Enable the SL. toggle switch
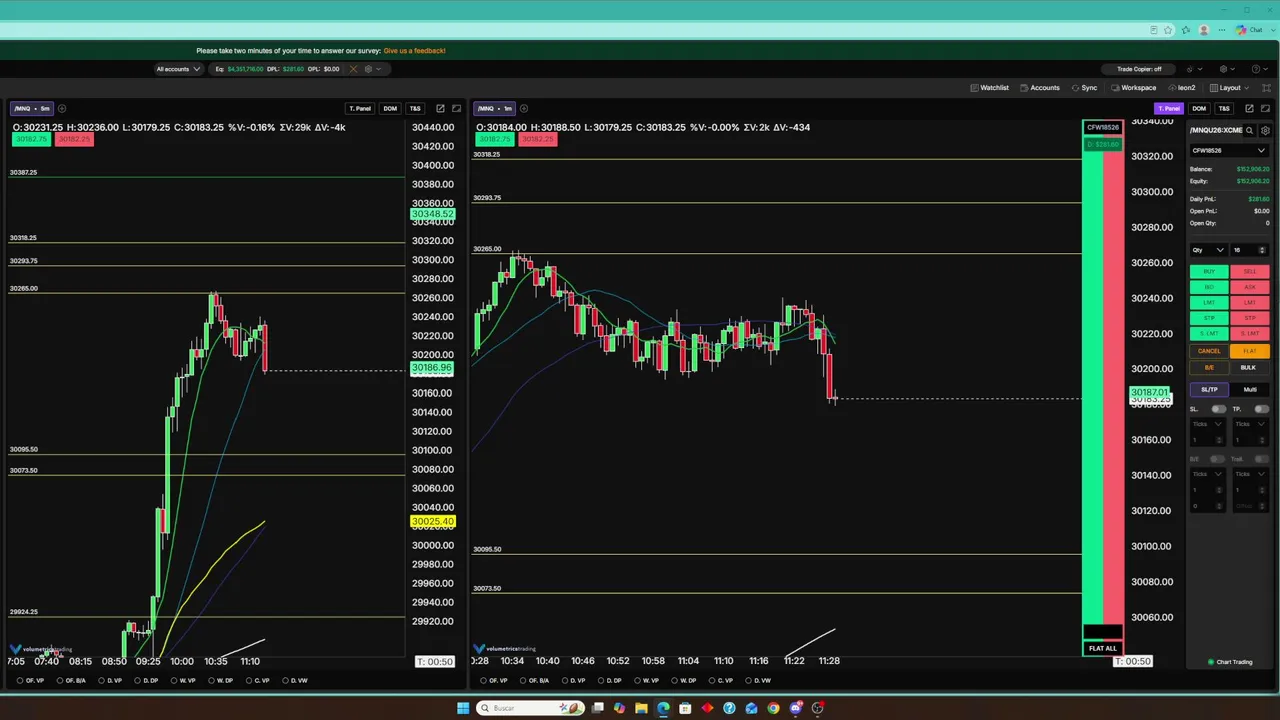 pos(1218,409)
